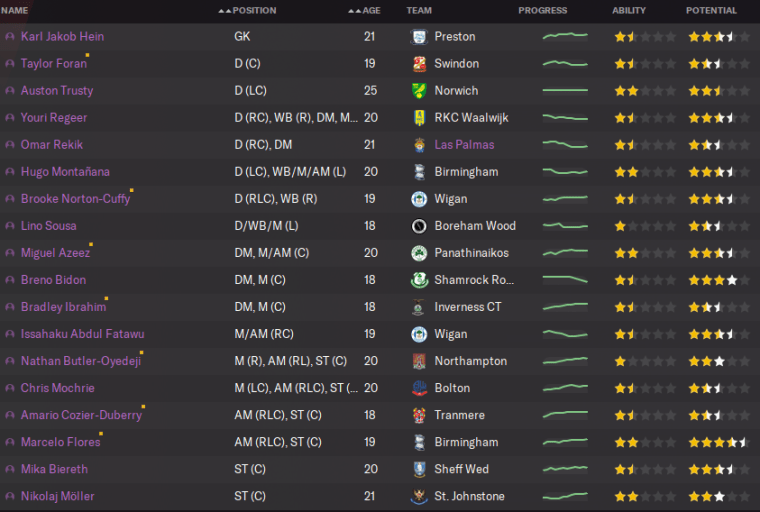
Task: Click the Boreham Wood club badge
Action: coord(419,226)
